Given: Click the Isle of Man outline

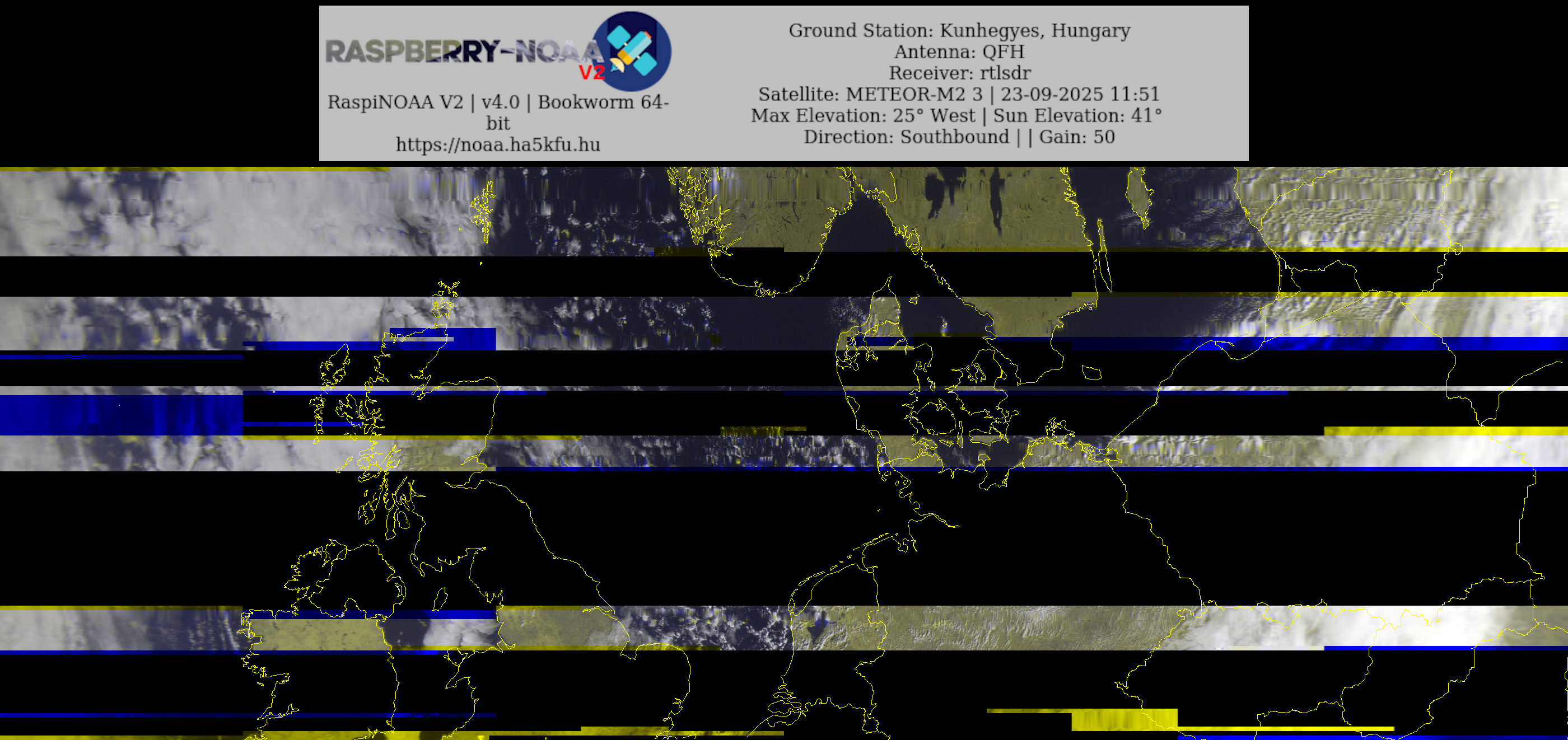Looking at the screenshot, I should (x=440, y=599).
